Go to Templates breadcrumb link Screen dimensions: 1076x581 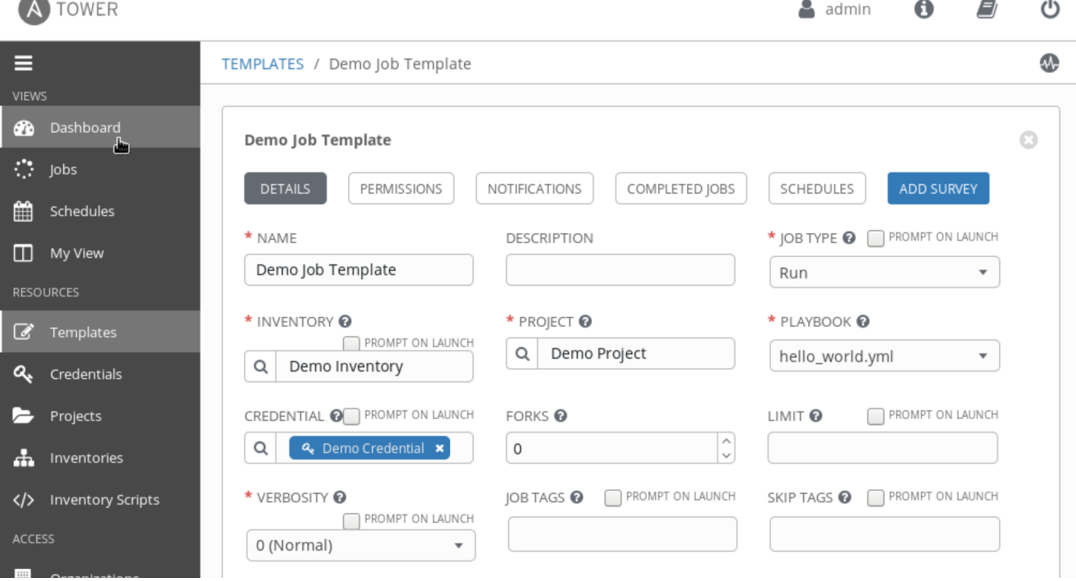262,64
